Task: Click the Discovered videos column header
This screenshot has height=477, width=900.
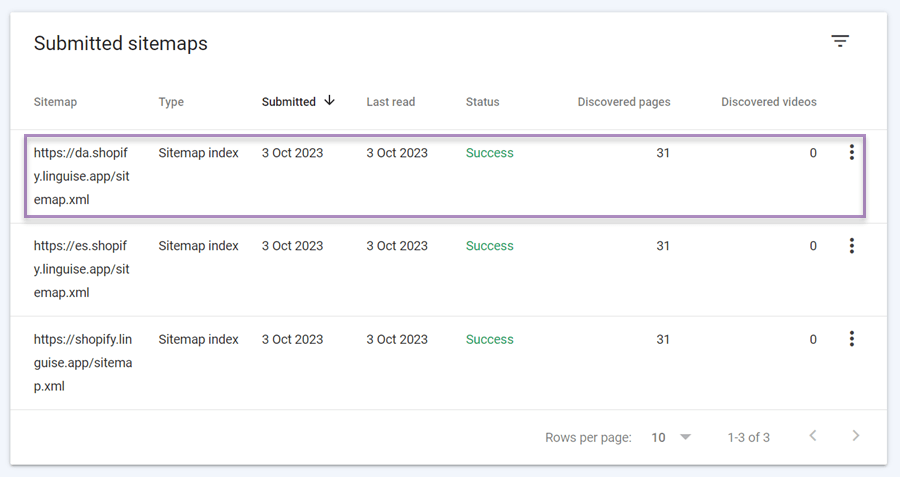Action: pos(769,102)
